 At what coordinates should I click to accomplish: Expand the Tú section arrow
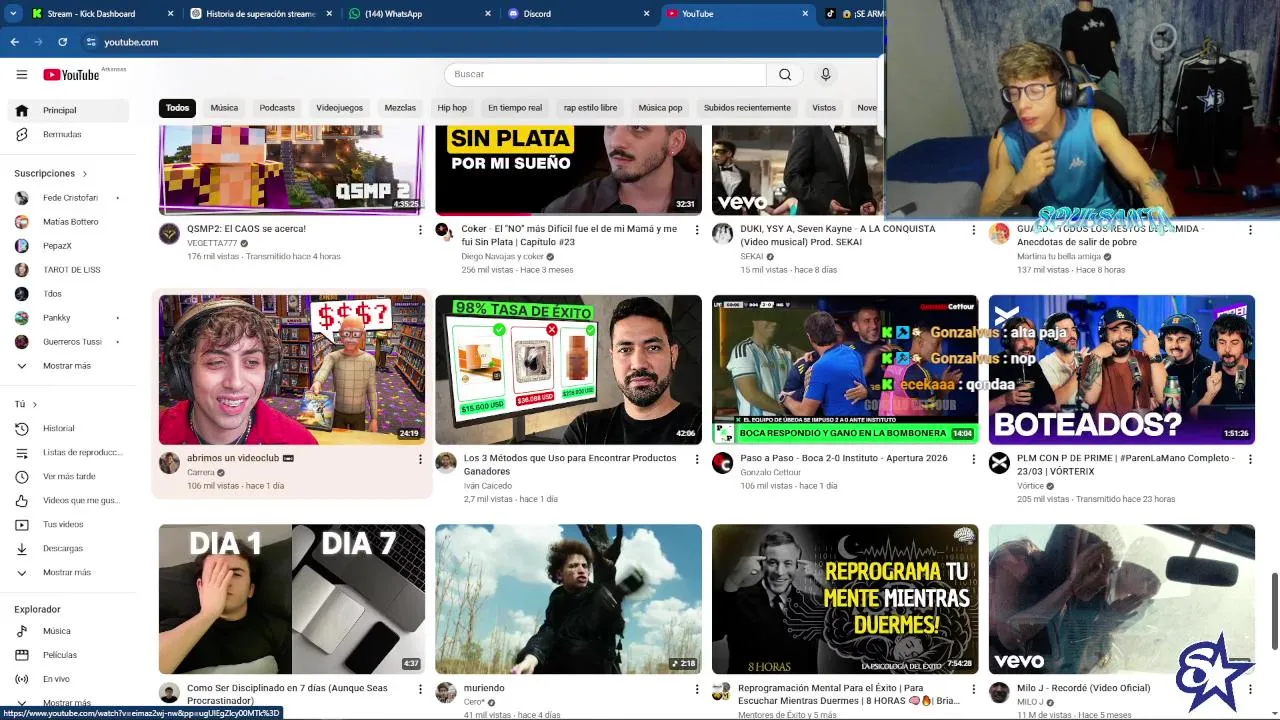coord(34,405)
